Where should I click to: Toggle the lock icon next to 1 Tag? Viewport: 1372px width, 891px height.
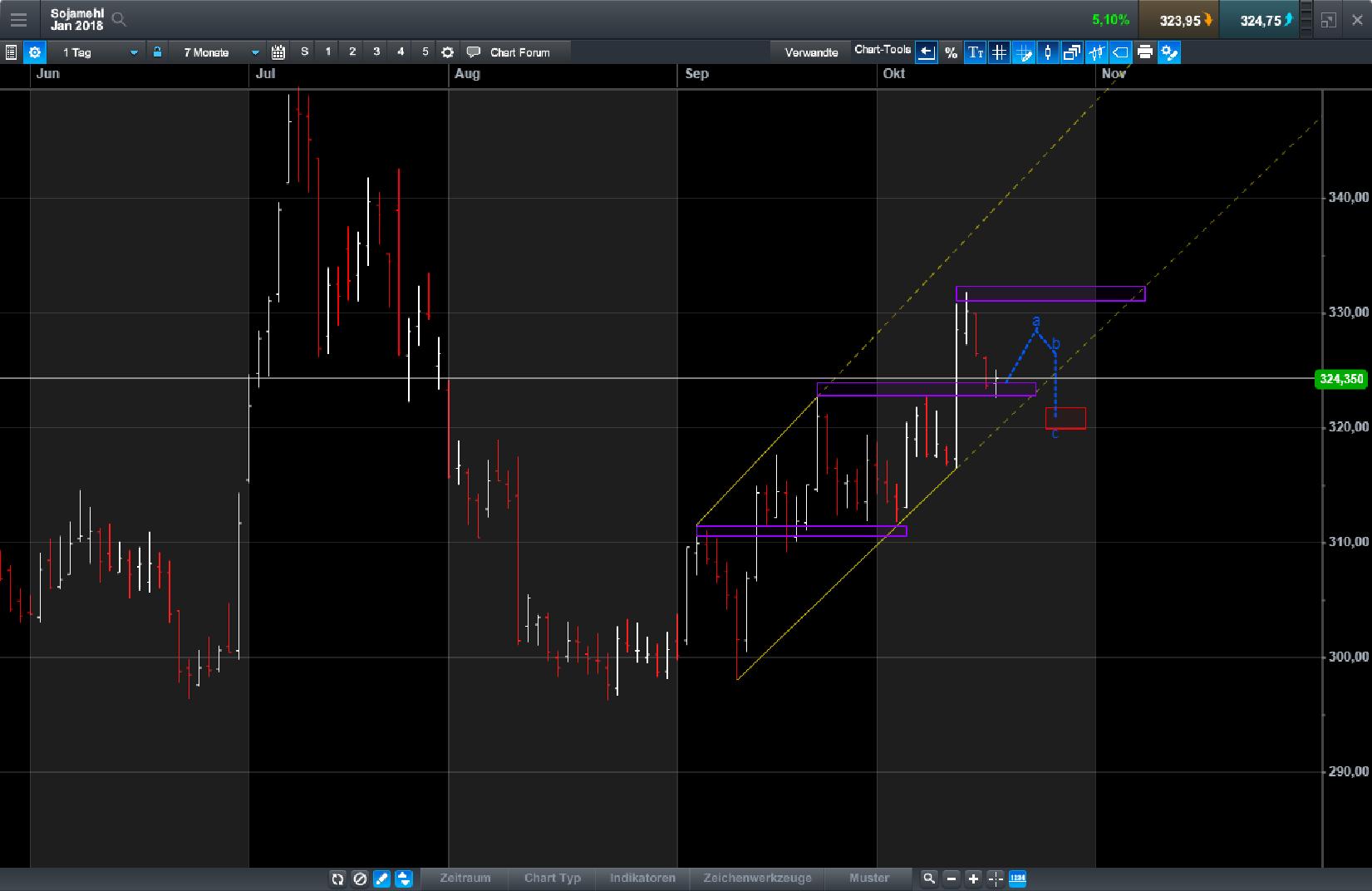[x=157, y=52]
